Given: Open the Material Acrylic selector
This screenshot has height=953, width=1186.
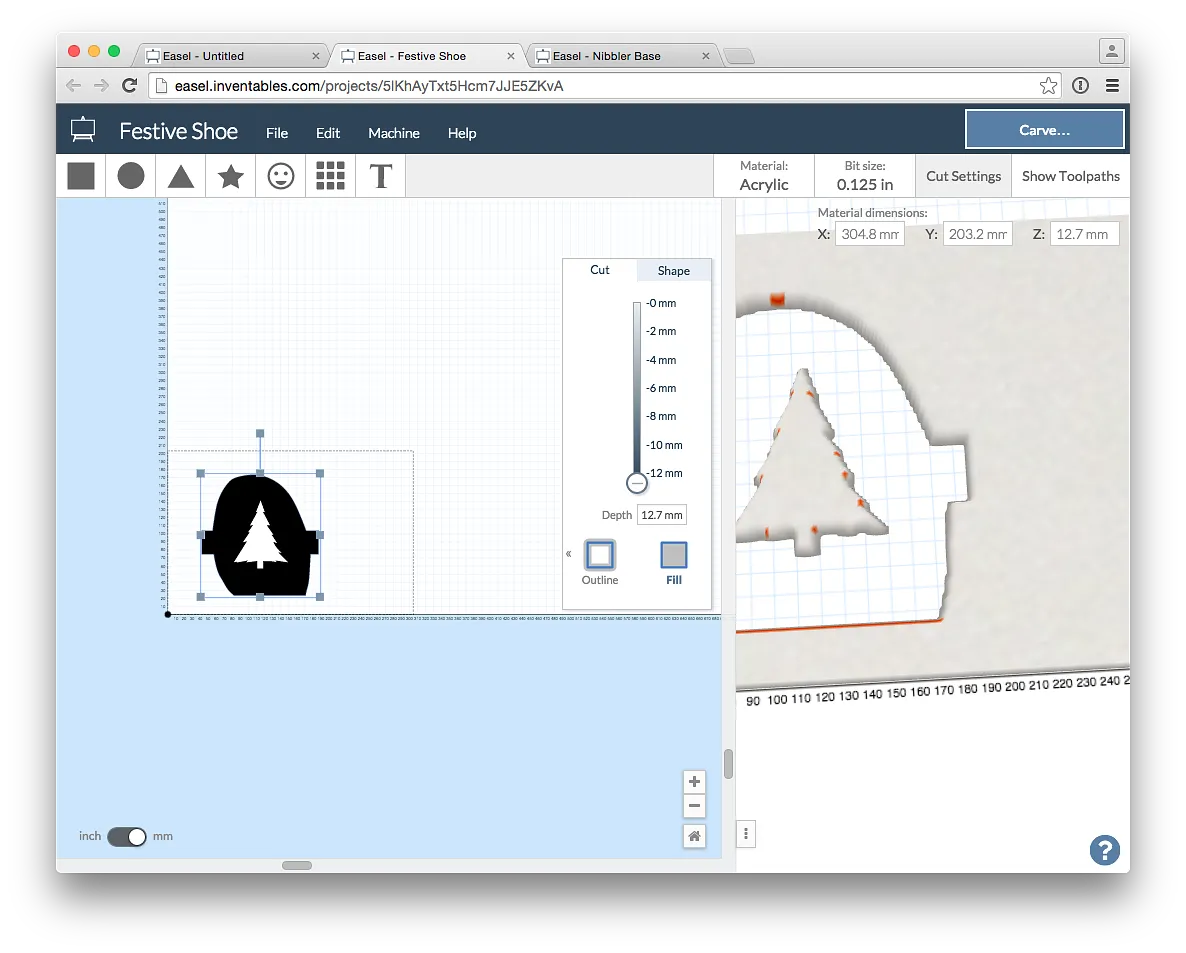Looking at the screenshot, I should coord(764,176).
